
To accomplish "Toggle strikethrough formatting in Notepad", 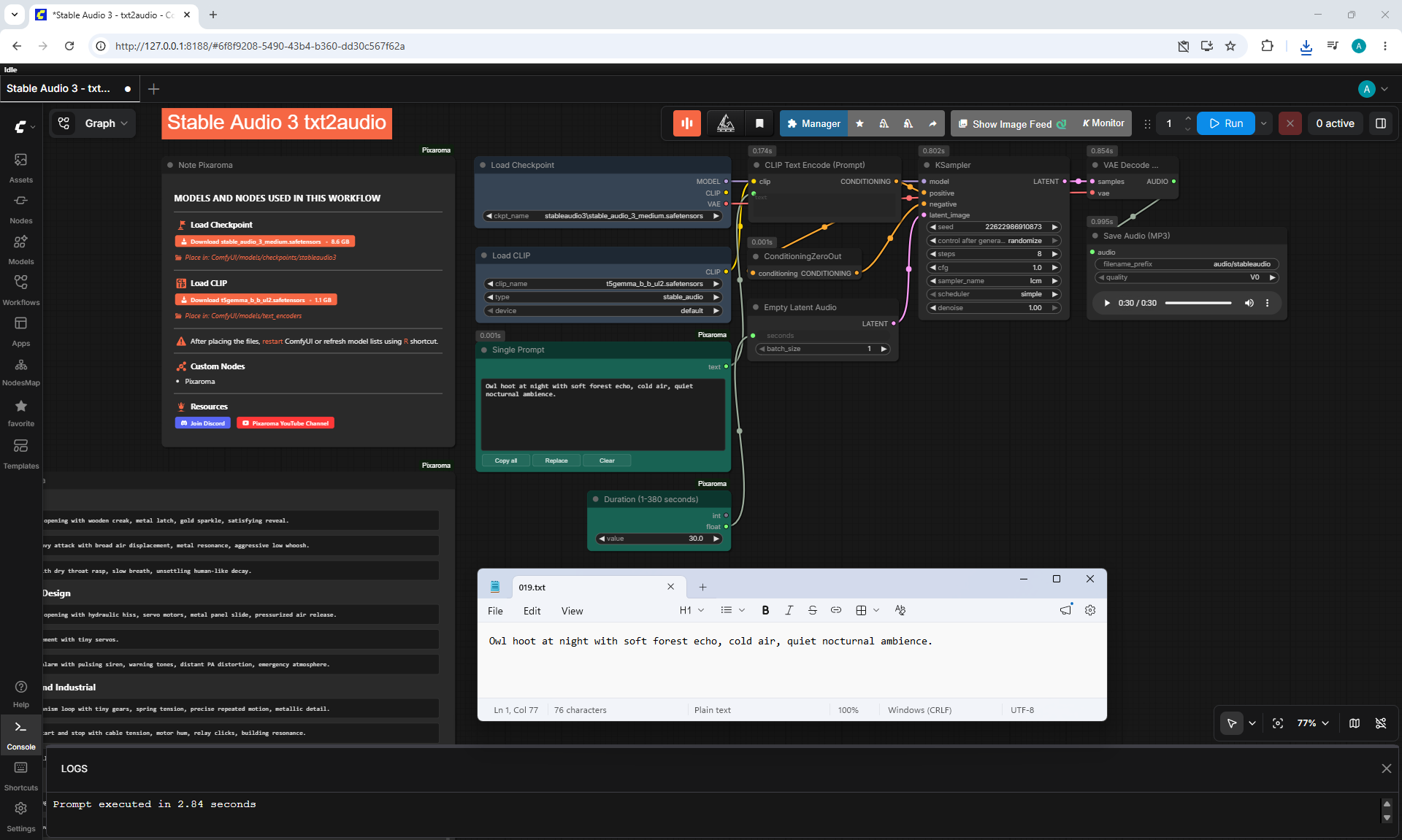I will (813, 610).
